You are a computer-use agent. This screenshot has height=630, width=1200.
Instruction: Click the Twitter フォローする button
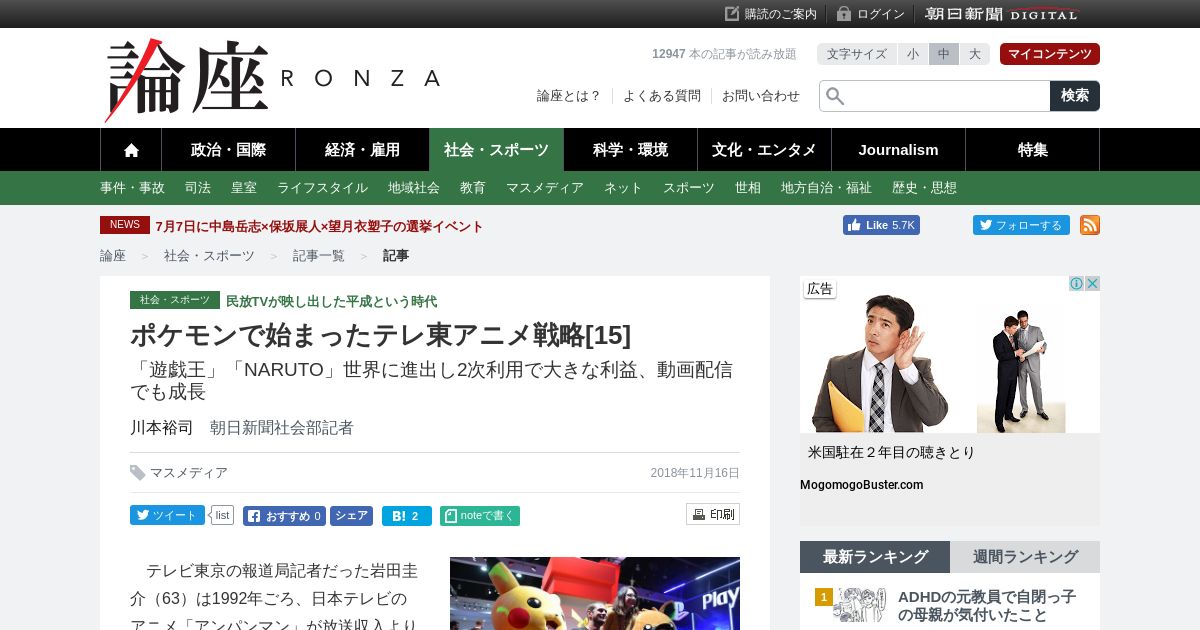coord(1021,225)
